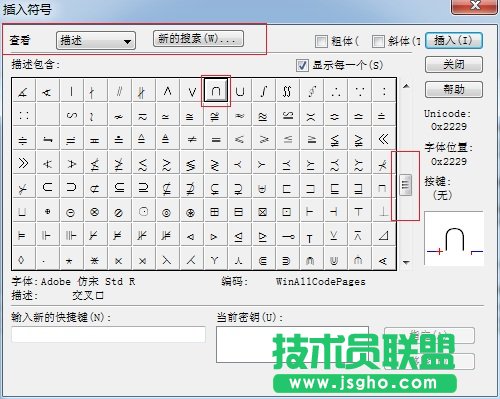
Task: Select the superset ⊃ symbol
Action: 71,187
